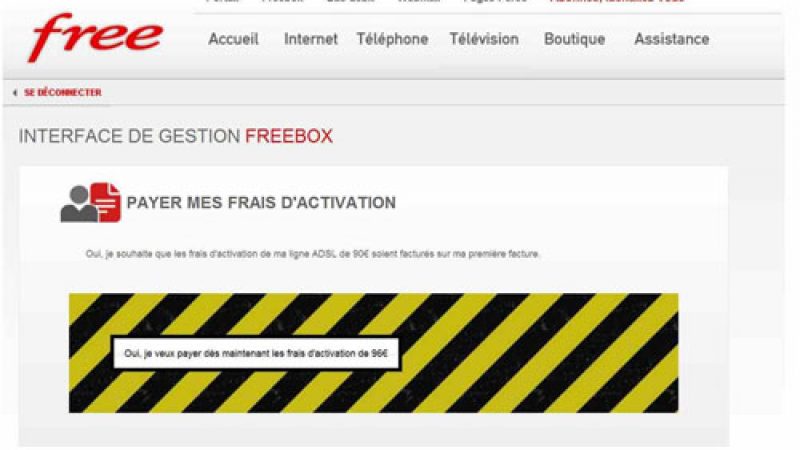Click the Payer mes frais d'activation heading
800x450 pixels.
261,203
